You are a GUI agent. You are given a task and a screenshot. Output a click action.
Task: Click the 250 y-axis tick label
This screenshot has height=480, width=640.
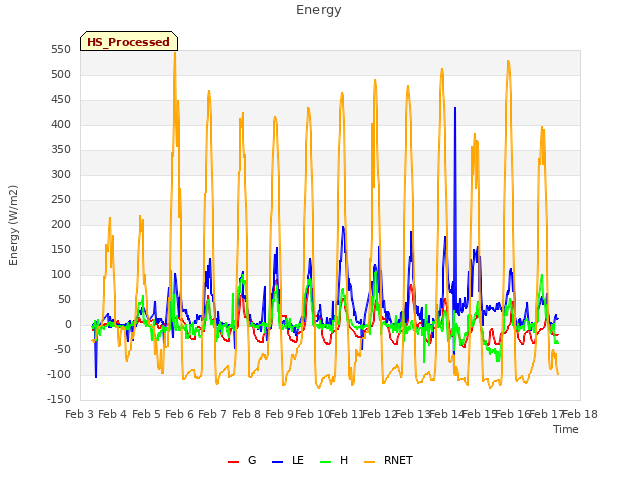pos(61,200)
